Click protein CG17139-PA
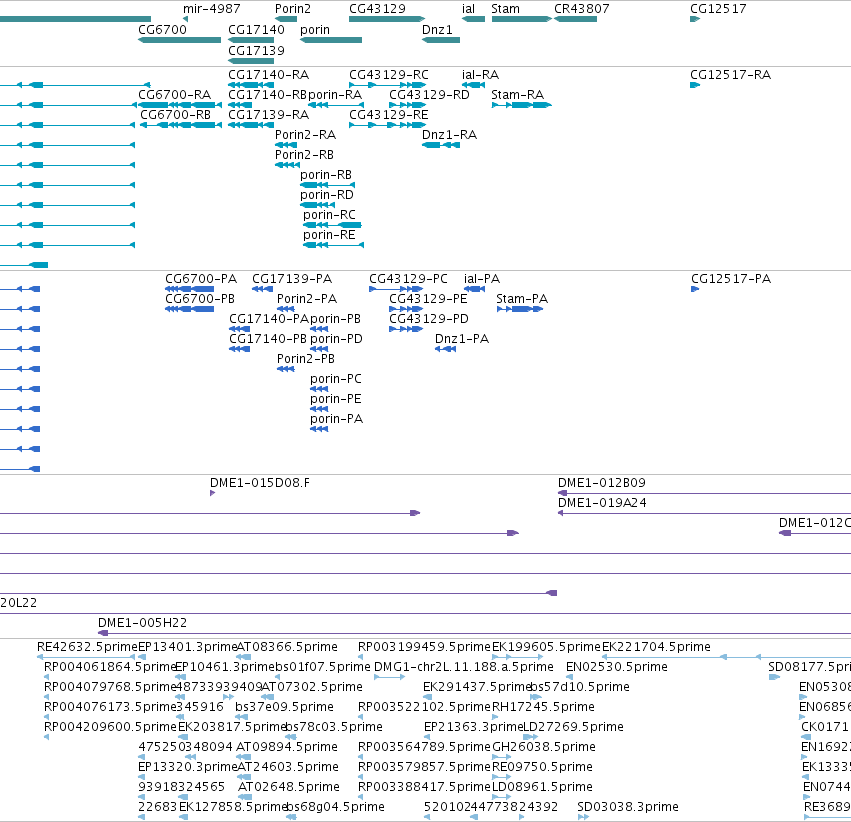This screenshot has width=851, height=822. click(x=262, y=289)
